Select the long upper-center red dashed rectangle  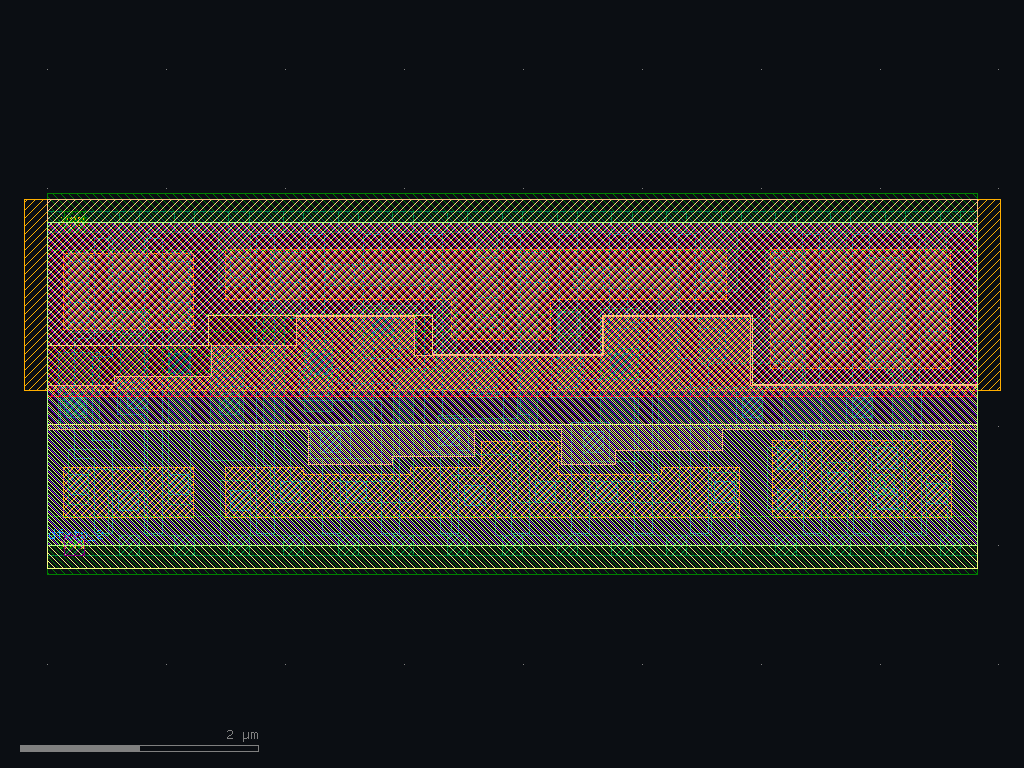[476, 274]
